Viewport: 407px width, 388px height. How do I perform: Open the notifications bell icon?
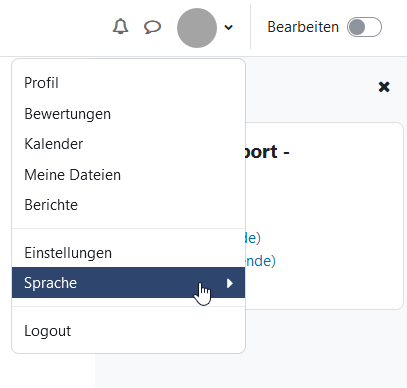point(120,27)
